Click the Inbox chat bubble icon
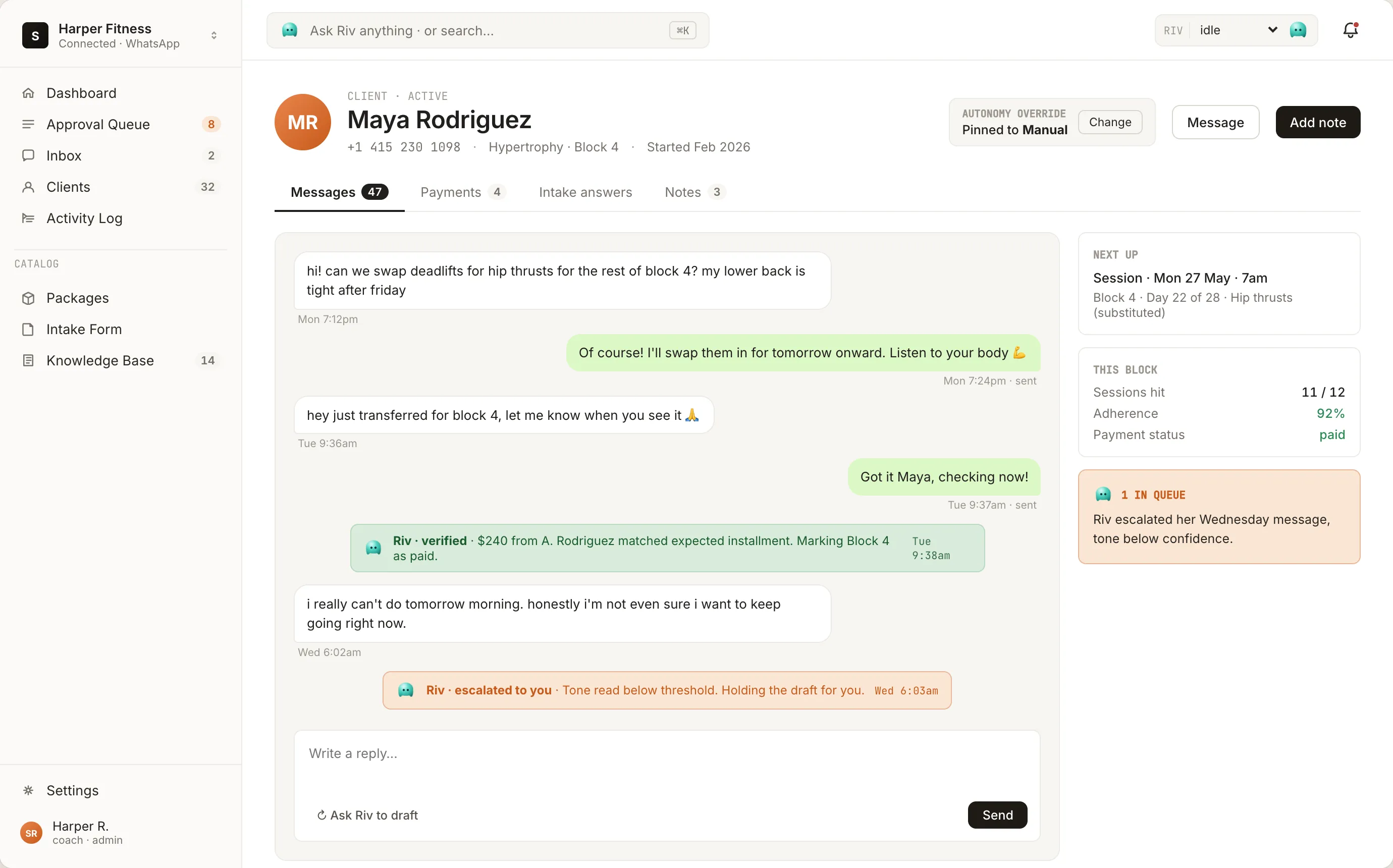Image resolution: width=1393 pixels, height=868 pixels. point(28,155)
